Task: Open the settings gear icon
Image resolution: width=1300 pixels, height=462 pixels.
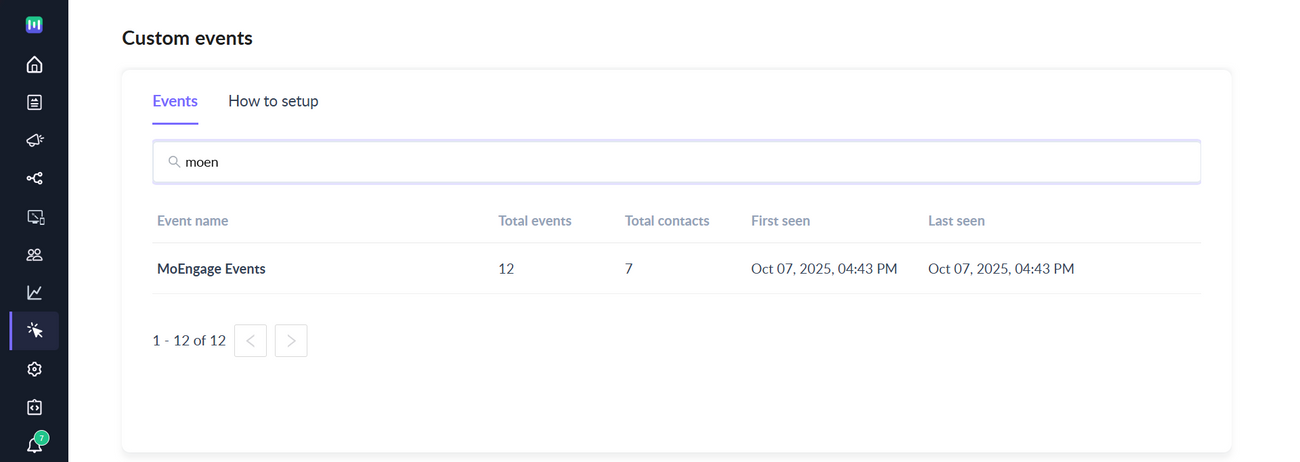Action: point(34,369)
